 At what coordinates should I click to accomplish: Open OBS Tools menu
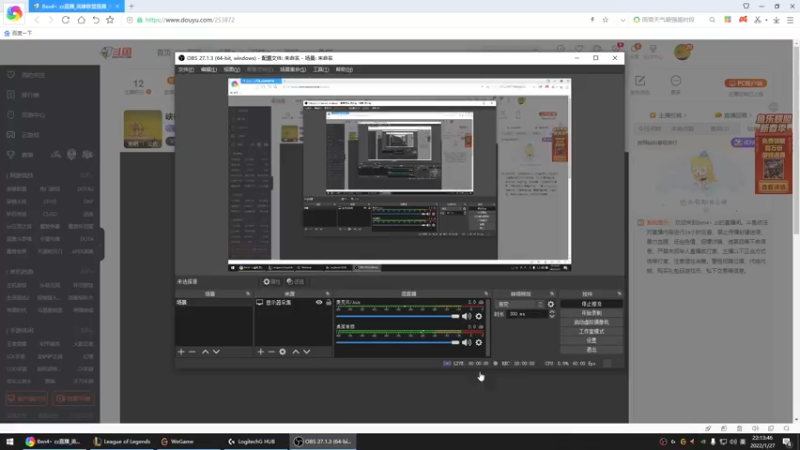[321, 69]
